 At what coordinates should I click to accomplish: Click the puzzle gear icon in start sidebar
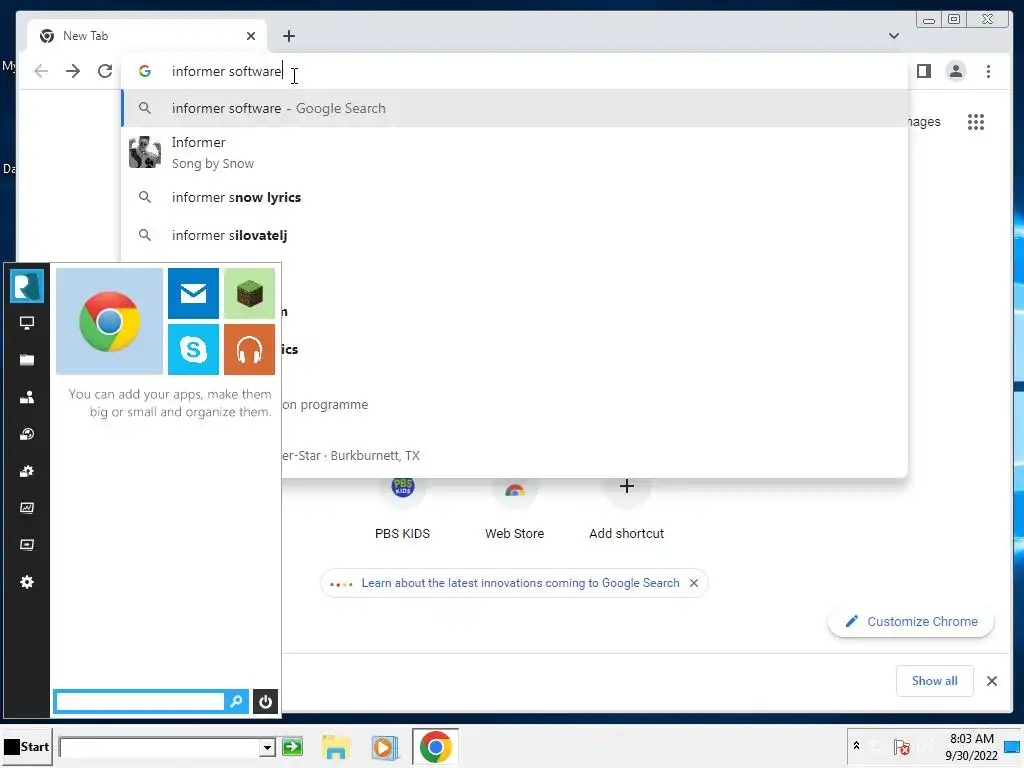point(27,471)
